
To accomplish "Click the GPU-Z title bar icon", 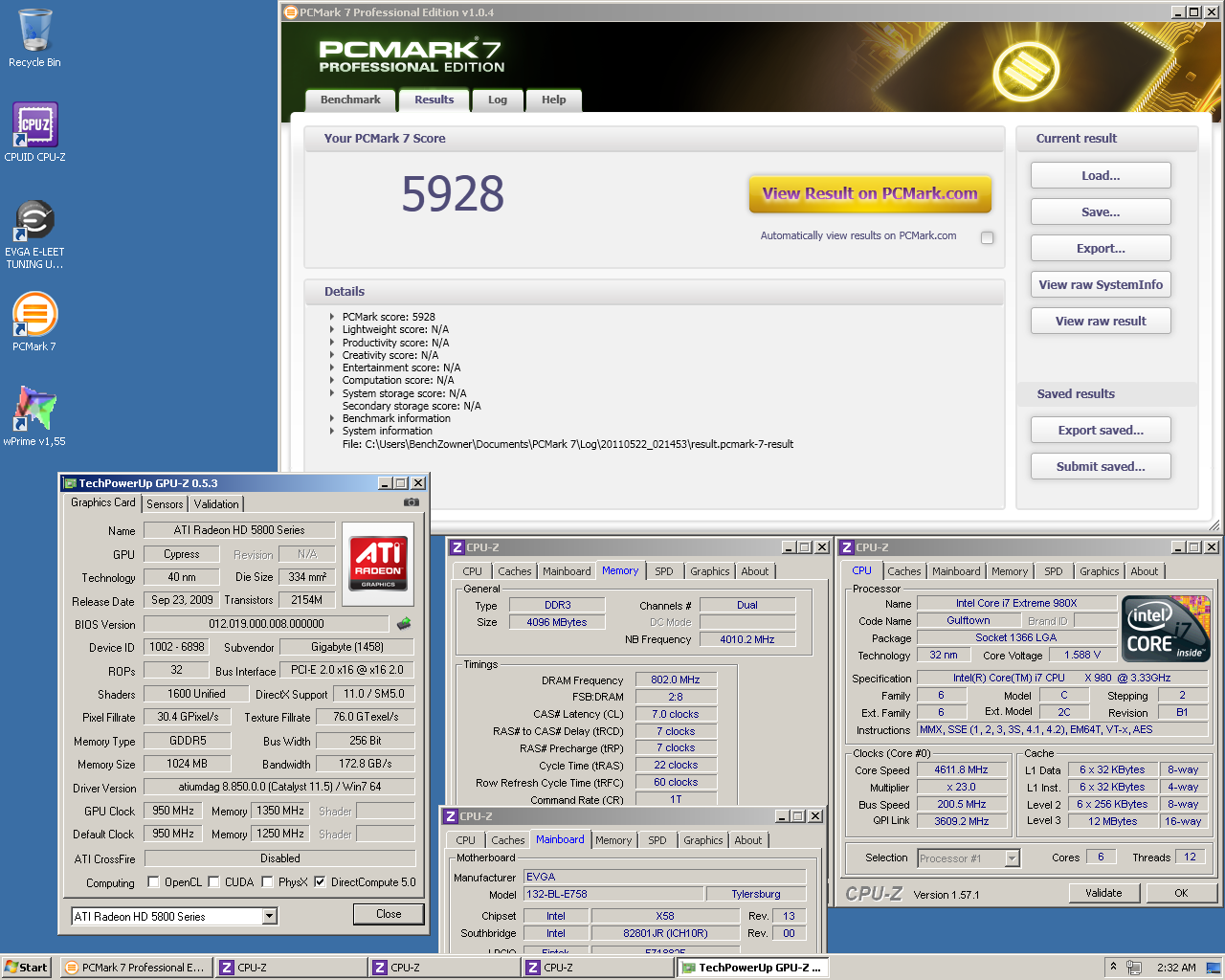I will pyautogui.click(x=70, y=483).
